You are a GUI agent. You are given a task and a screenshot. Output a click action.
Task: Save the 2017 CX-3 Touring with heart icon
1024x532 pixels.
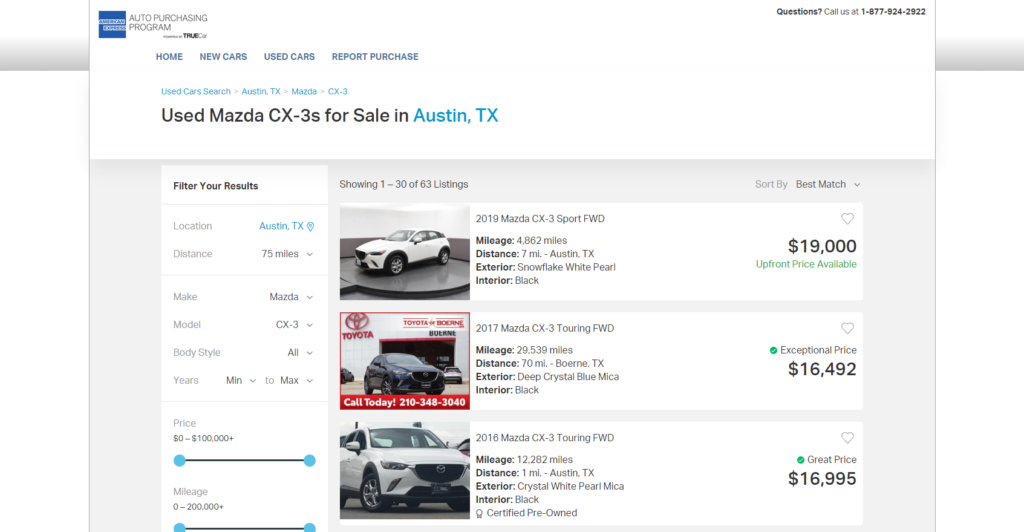coord(847,329)
